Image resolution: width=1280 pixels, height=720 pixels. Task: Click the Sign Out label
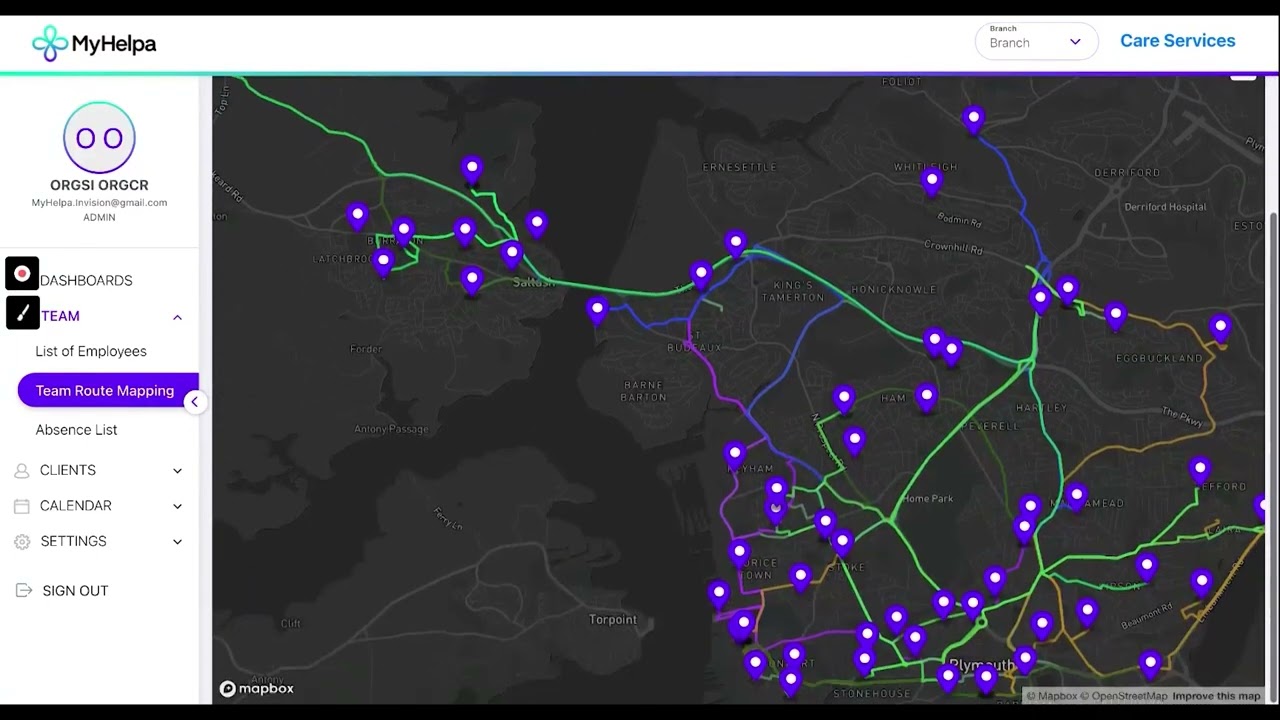coord(75,591)
